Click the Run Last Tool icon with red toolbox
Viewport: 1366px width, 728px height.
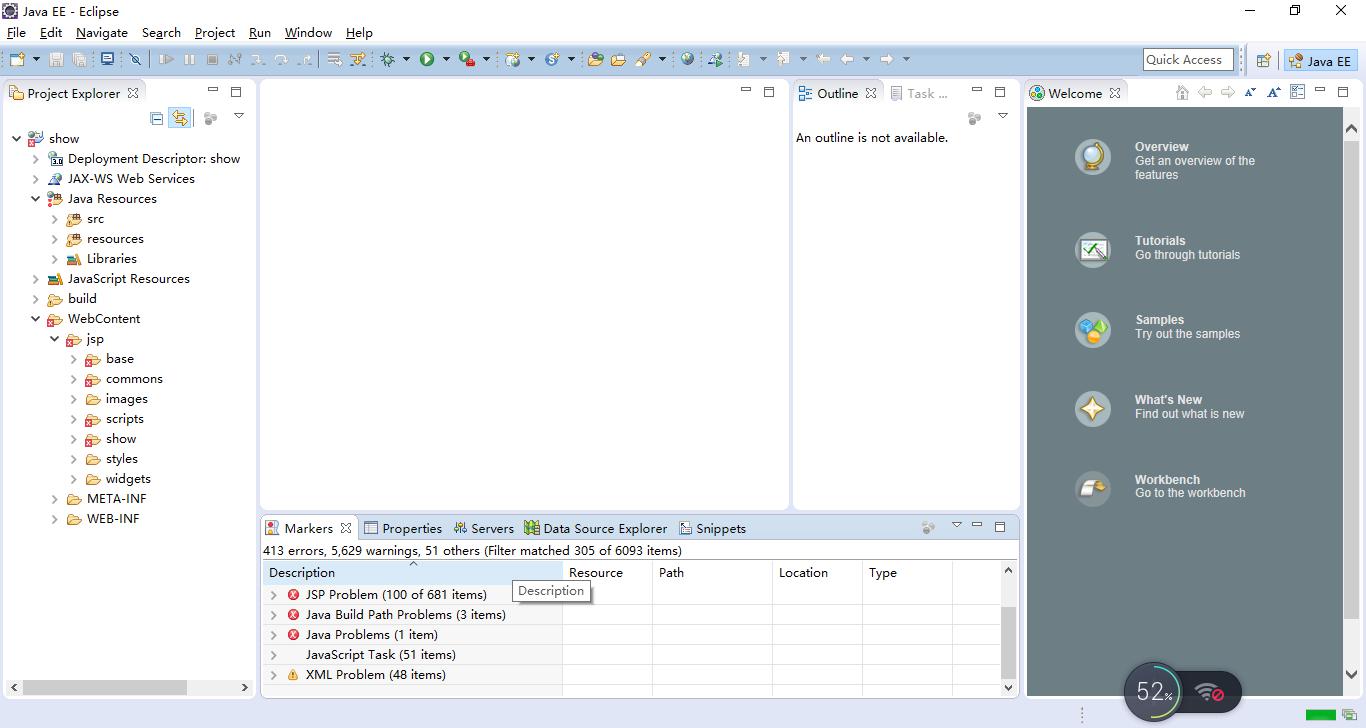466,59
